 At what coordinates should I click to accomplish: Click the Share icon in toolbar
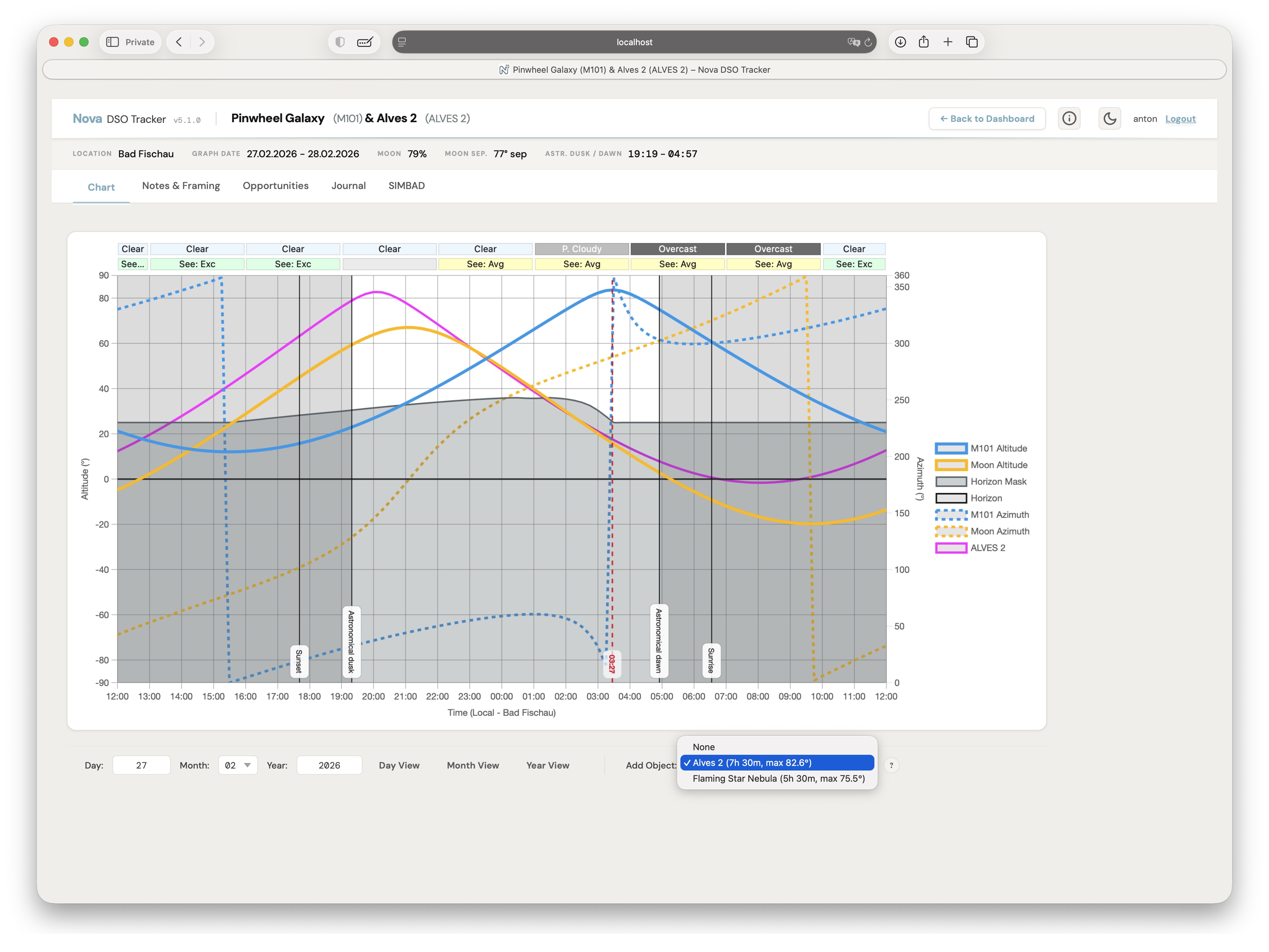point(924,42)
